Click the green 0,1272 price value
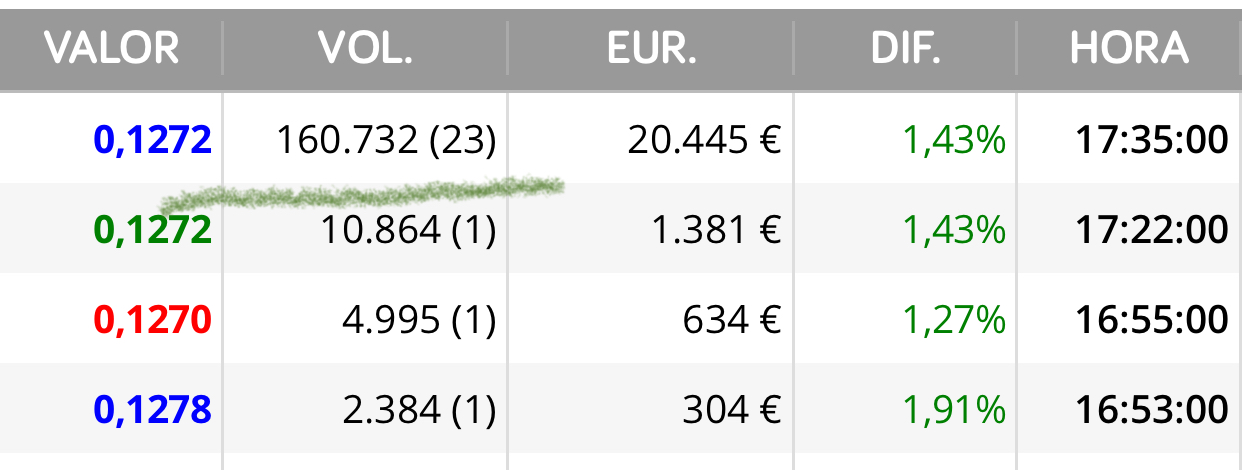The width and height of the screenshot is (1242, 470). (153, 230)
